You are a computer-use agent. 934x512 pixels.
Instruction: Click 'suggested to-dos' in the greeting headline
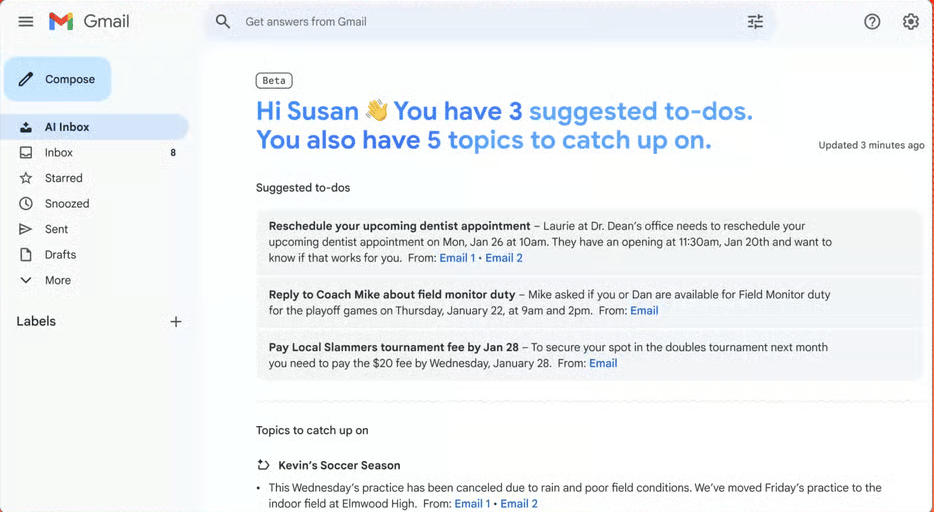click(x=641, y=112)
